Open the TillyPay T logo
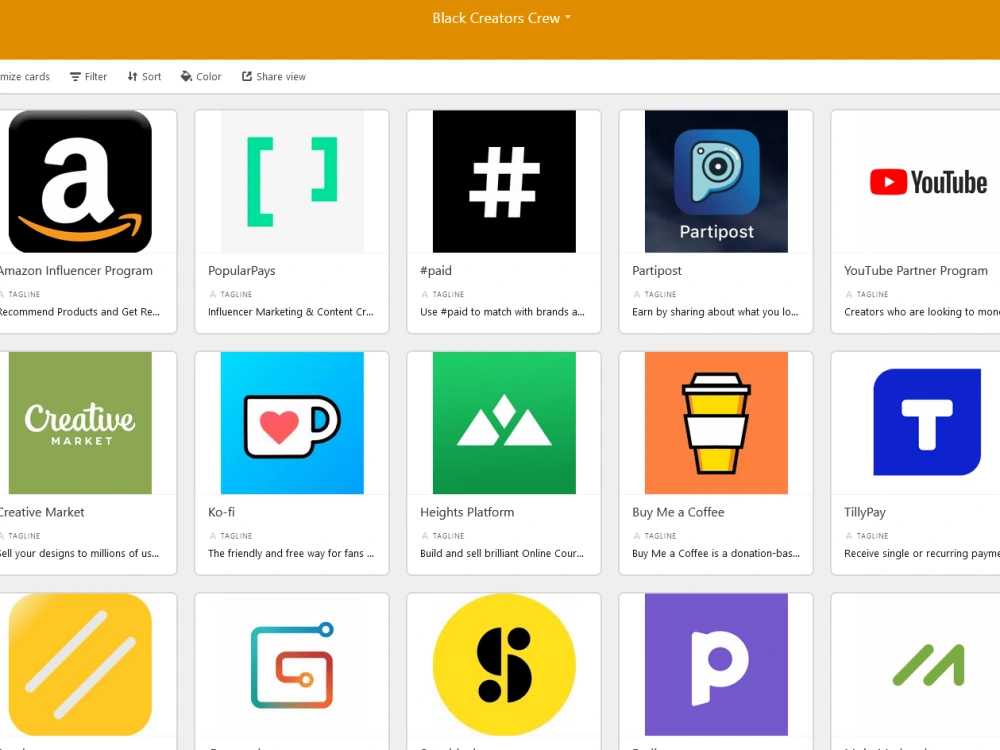This screenshot has width=1000, height=750. pos(928,423)
